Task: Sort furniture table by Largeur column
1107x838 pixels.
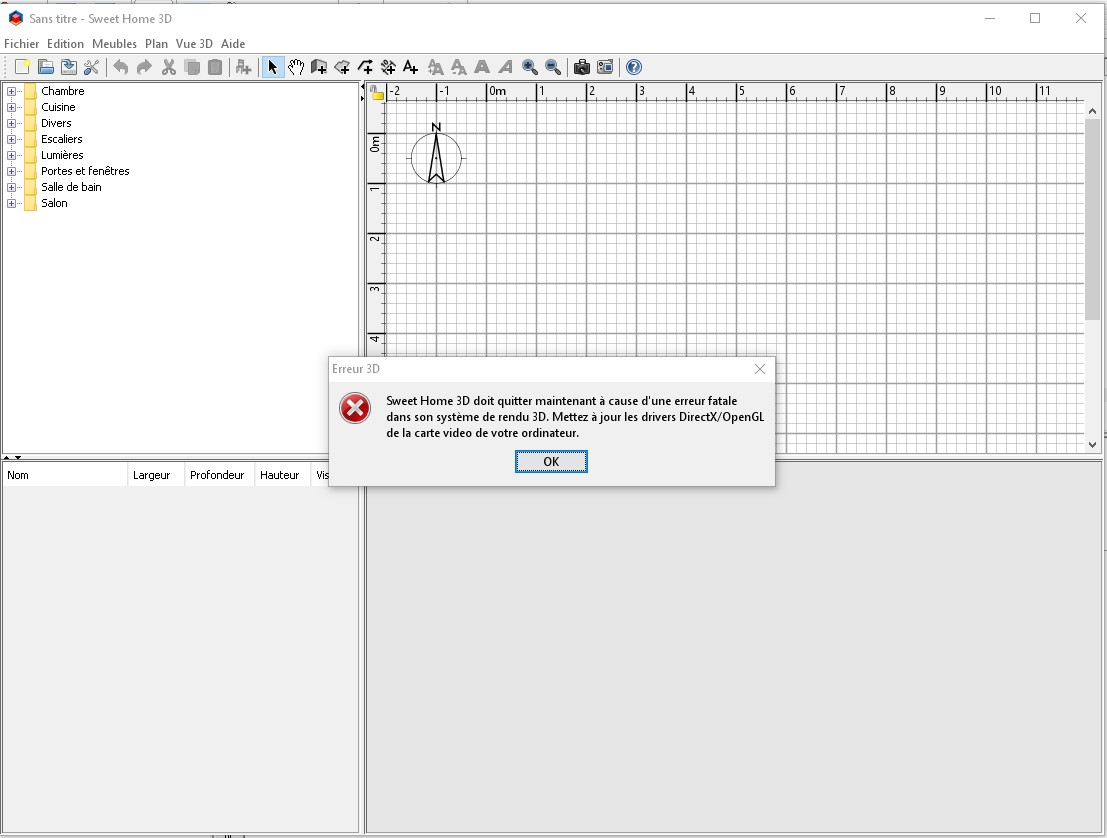Action: pyautogui.click(x=156, y=475)
